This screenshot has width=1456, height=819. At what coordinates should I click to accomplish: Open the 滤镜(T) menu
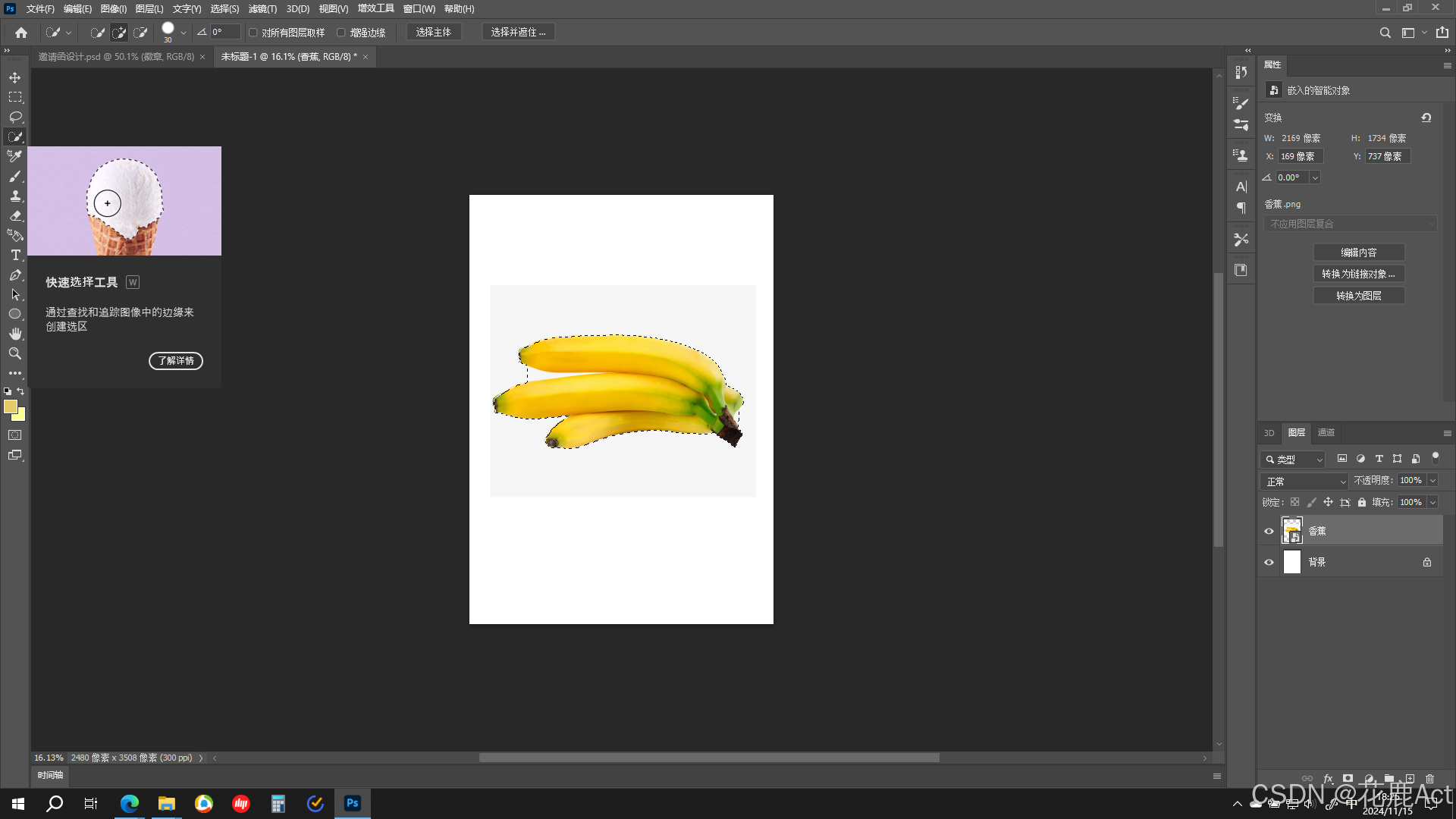pos(262,9)
